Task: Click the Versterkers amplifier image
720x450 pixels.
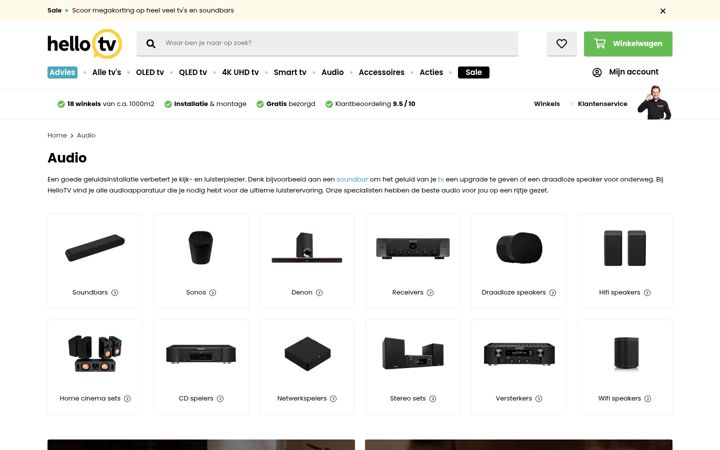Action: pyautogui.click(x=519, y=354)
